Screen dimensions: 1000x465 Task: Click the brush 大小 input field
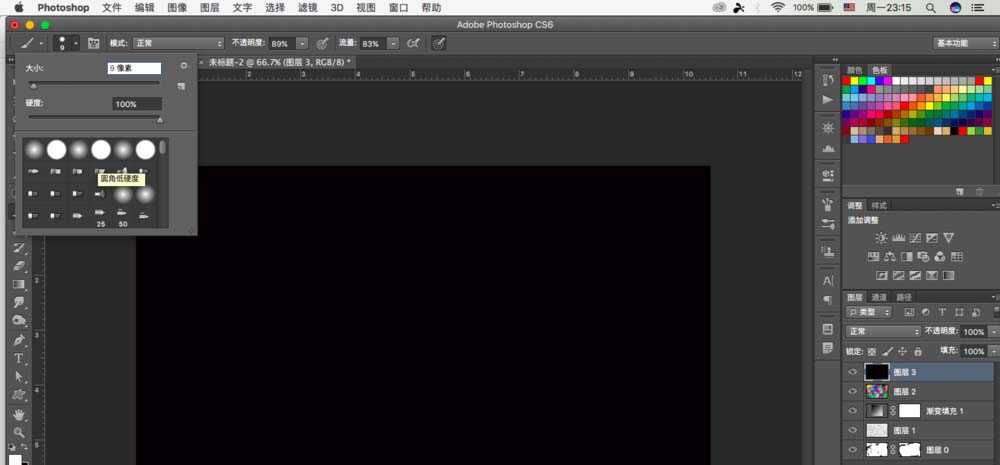pos(134,68)
